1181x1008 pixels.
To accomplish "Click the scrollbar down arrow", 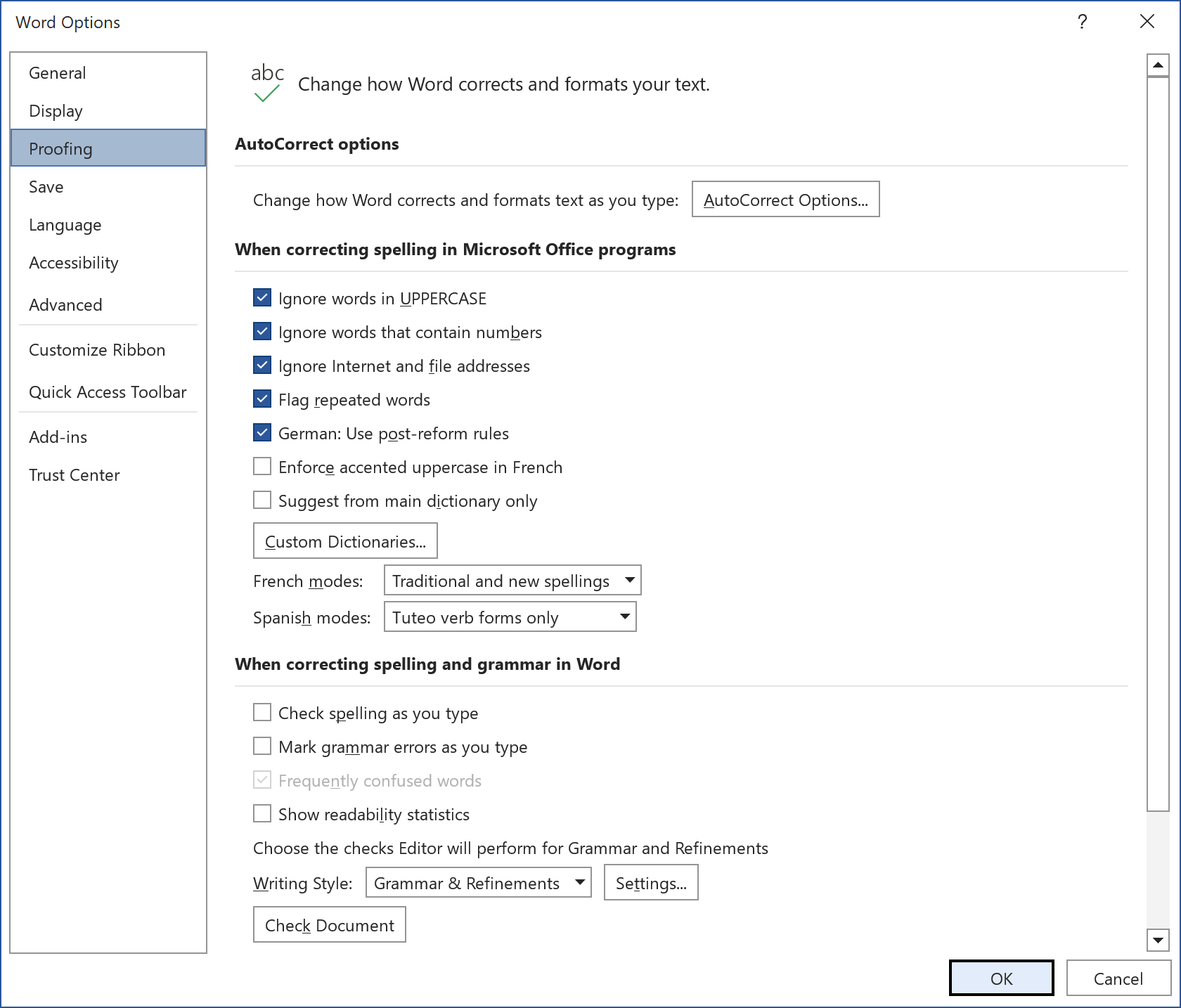I will point(1158,940).
